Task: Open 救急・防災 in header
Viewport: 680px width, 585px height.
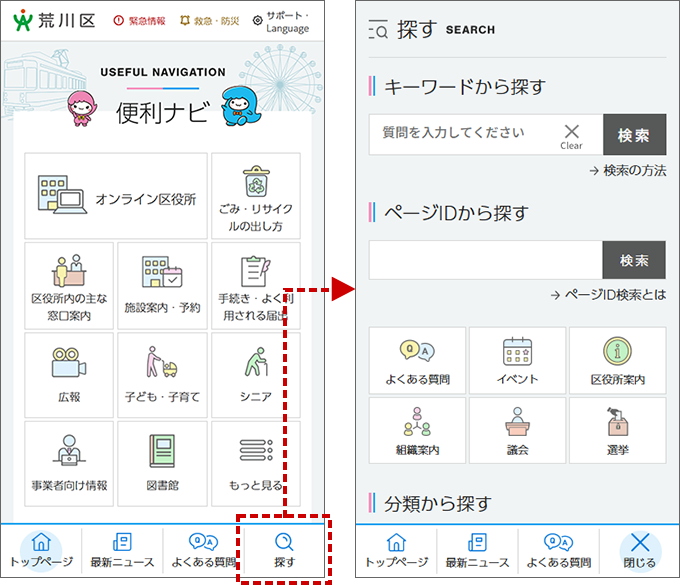Action: click(x=209, y=21)
